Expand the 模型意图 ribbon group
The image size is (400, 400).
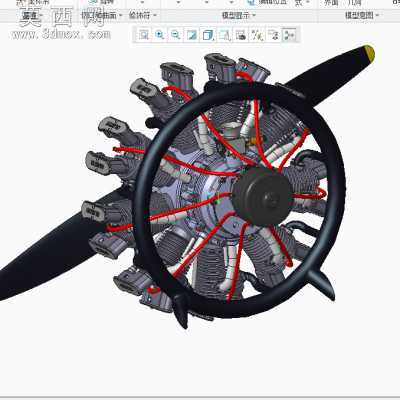[362, 15]
